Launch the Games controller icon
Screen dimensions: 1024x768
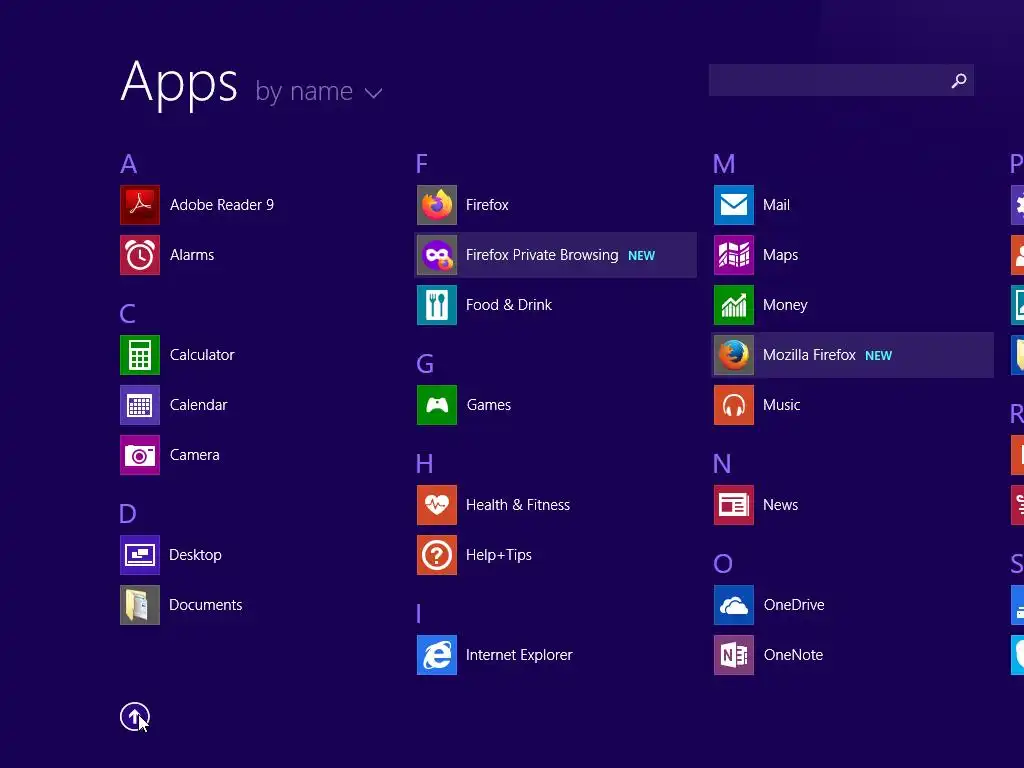(x=437, y=405)
